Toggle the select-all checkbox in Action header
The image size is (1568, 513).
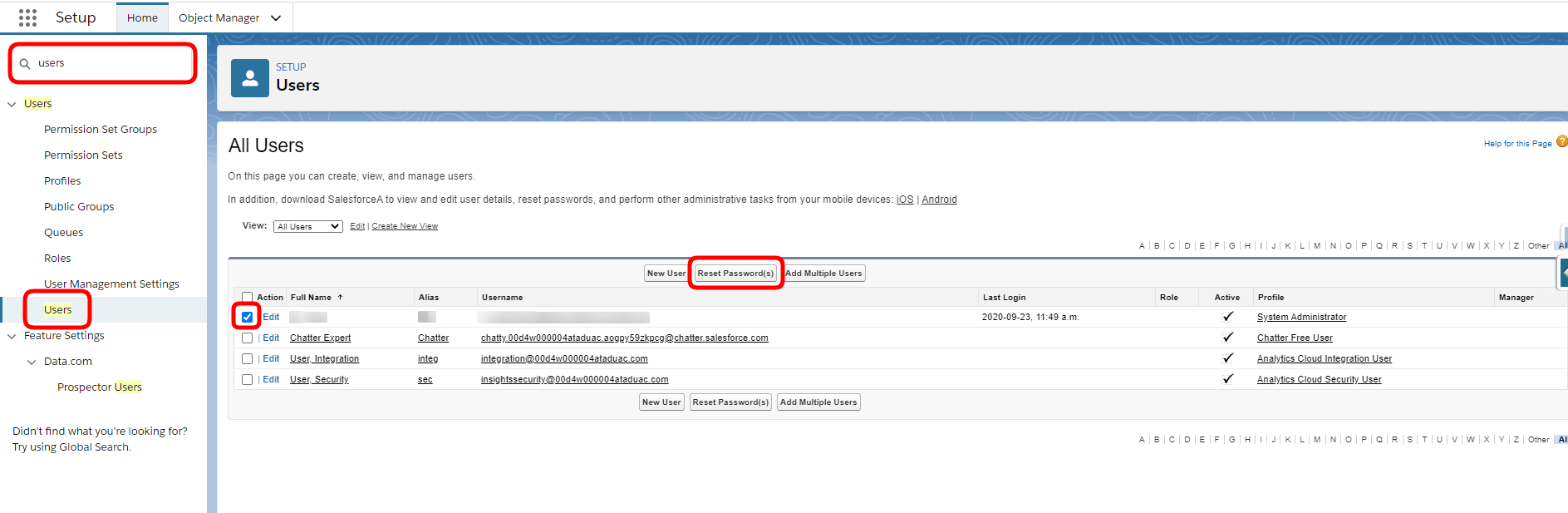pos(247,297)
